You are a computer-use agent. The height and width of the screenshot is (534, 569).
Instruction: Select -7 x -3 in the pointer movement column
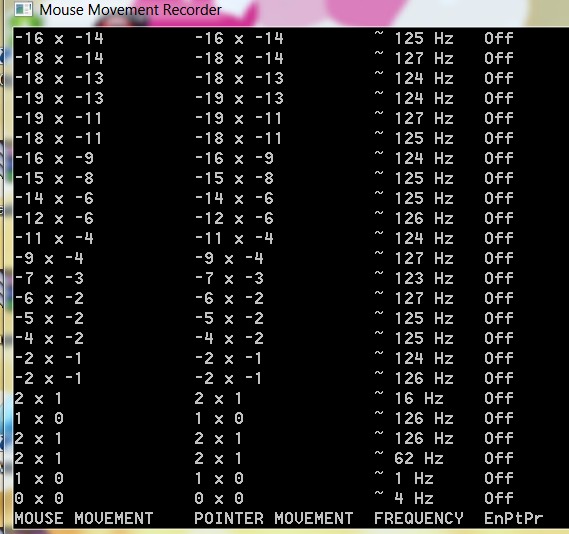click(x=229, y=278)
